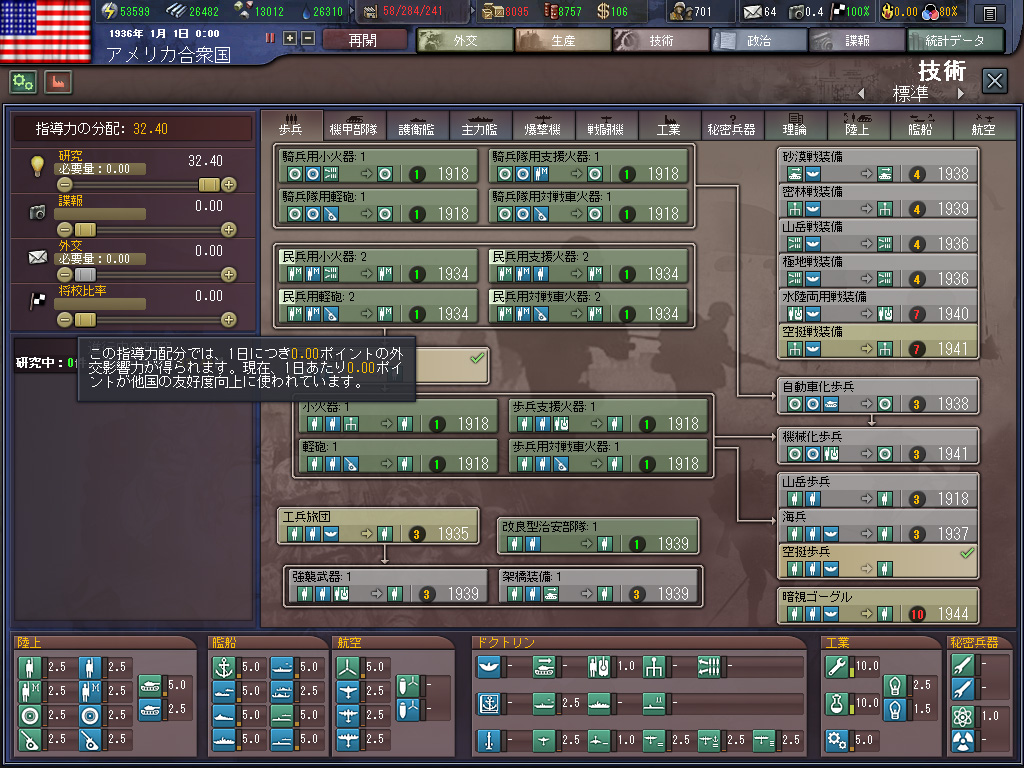This screenshot has width=1024, height=768.
Task: Click the checkmark on the partly hidden tech box
Action: click(477, 359)
